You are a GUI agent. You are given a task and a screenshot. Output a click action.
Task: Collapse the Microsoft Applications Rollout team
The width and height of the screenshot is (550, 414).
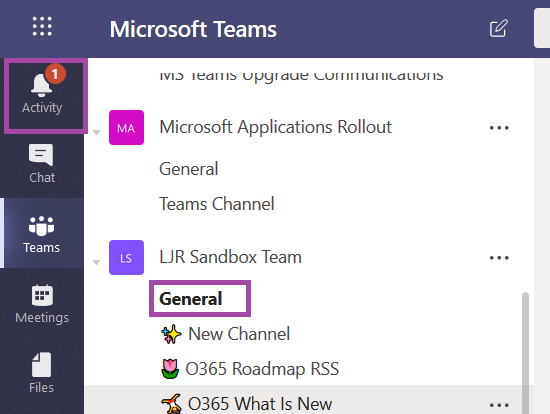(x=96, y=132)
